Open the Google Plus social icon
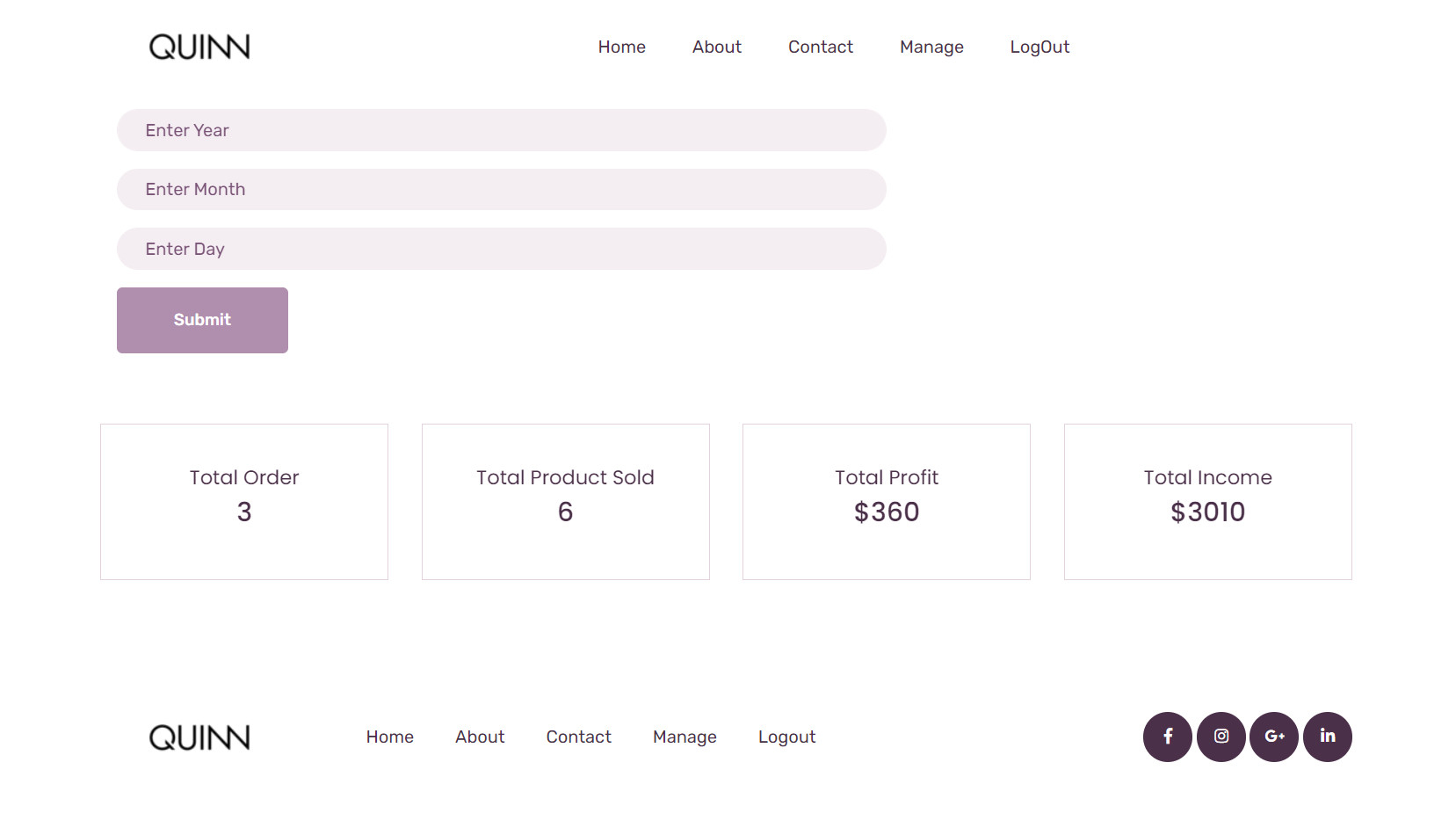The image size is (1456, 835). click(x=1274, y=737)
